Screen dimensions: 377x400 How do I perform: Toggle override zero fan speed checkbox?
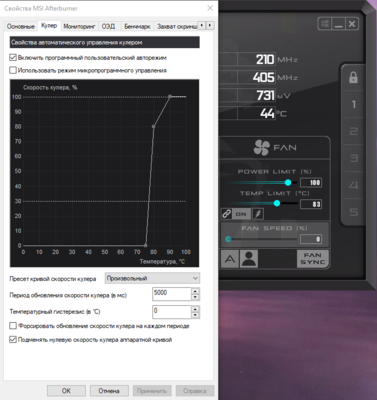[x=13, y=340]
